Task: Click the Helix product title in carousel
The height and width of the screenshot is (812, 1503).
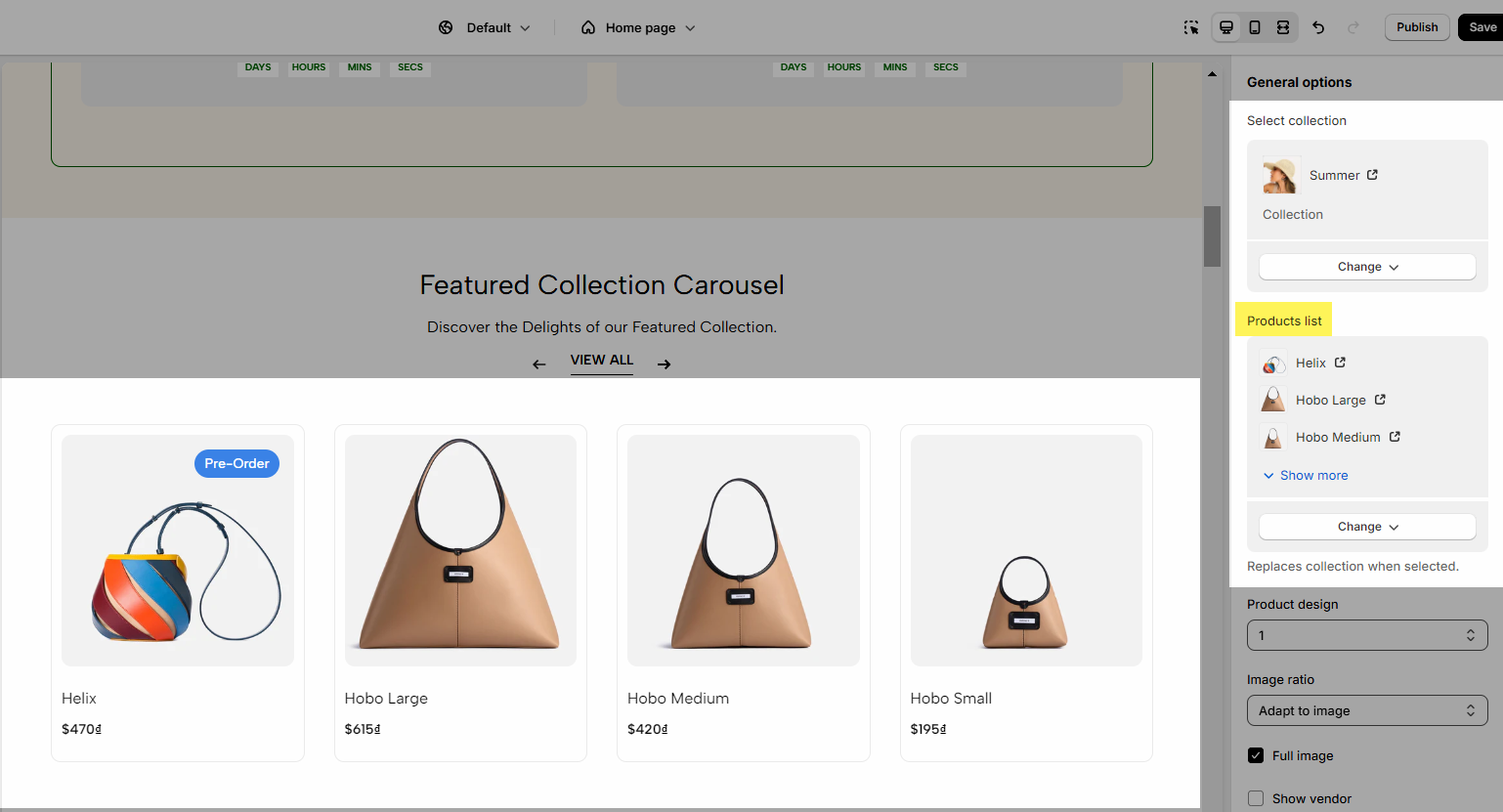Action: coord(79,698)
